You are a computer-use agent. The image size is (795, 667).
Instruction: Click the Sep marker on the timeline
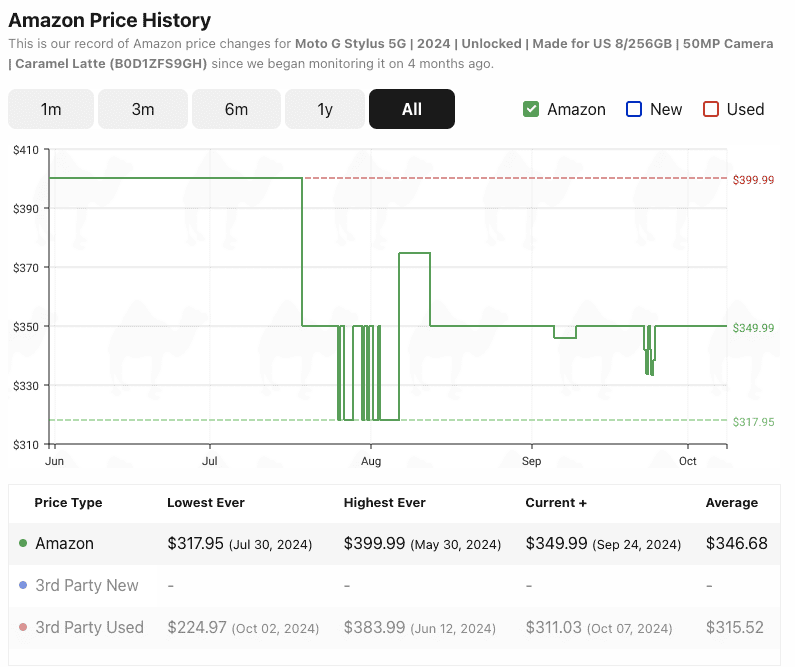click(531, 462)
